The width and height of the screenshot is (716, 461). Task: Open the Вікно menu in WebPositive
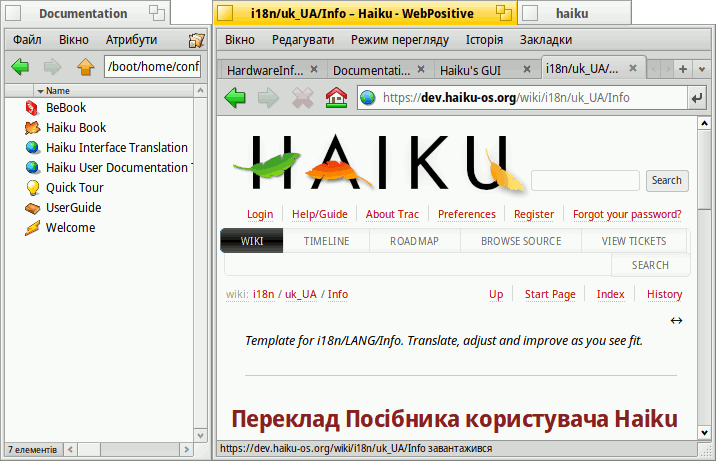(240, 40)
